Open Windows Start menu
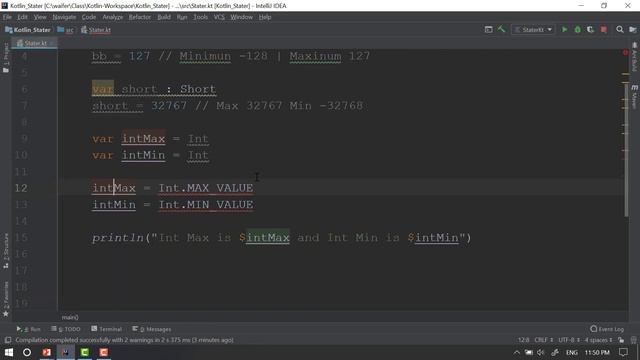This screenshot has width=640, height=360. click(9, 352)
